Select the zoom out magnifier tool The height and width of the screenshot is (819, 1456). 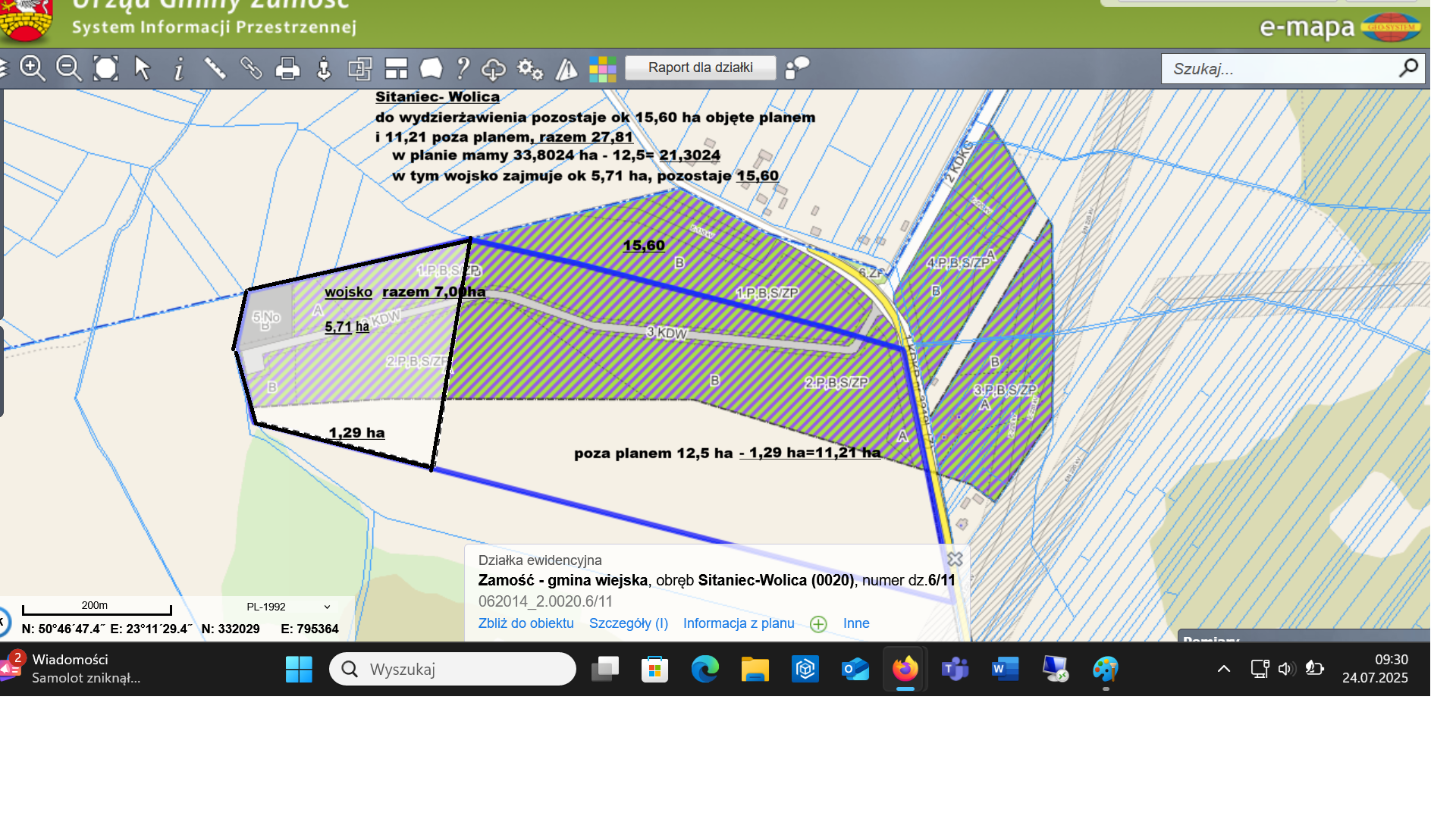[x=69, y=68]
